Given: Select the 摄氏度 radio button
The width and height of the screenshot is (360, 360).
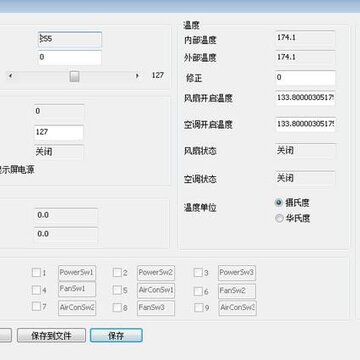Looking at the screenshot, I should pos(279,202).
